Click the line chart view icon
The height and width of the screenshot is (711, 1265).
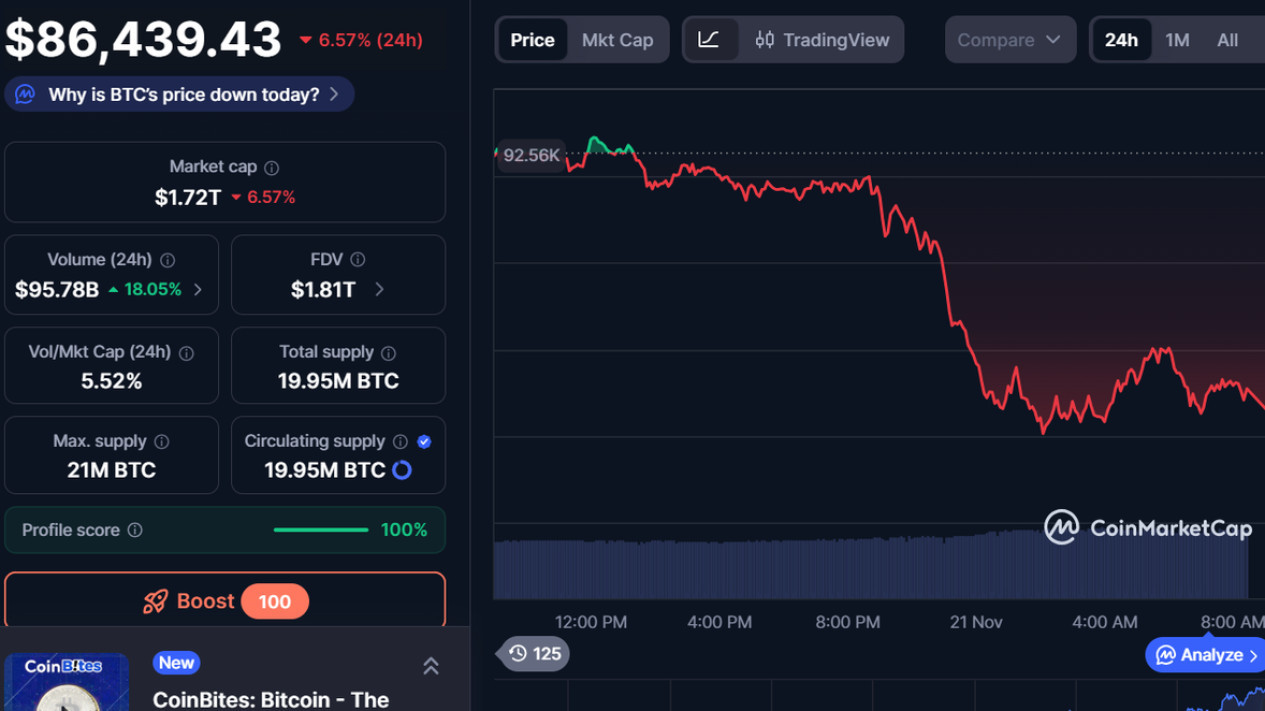click(708, 40)
